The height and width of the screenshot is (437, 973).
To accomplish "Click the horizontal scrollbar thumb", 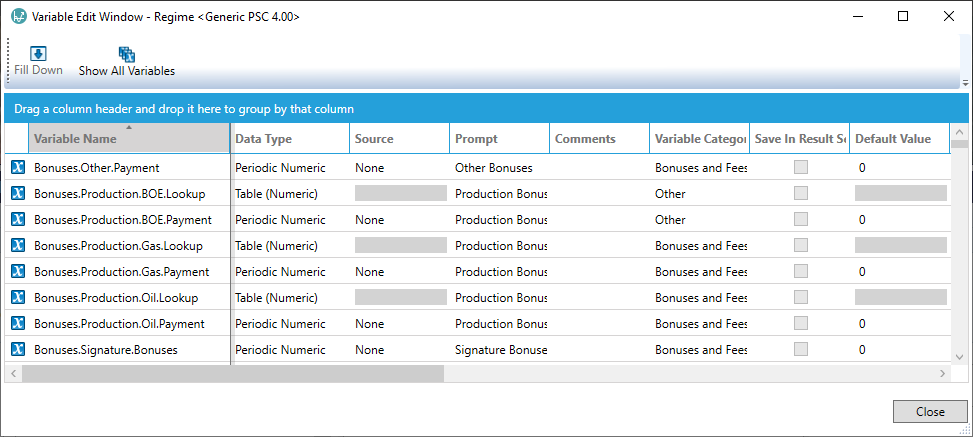I will point(233,373).
